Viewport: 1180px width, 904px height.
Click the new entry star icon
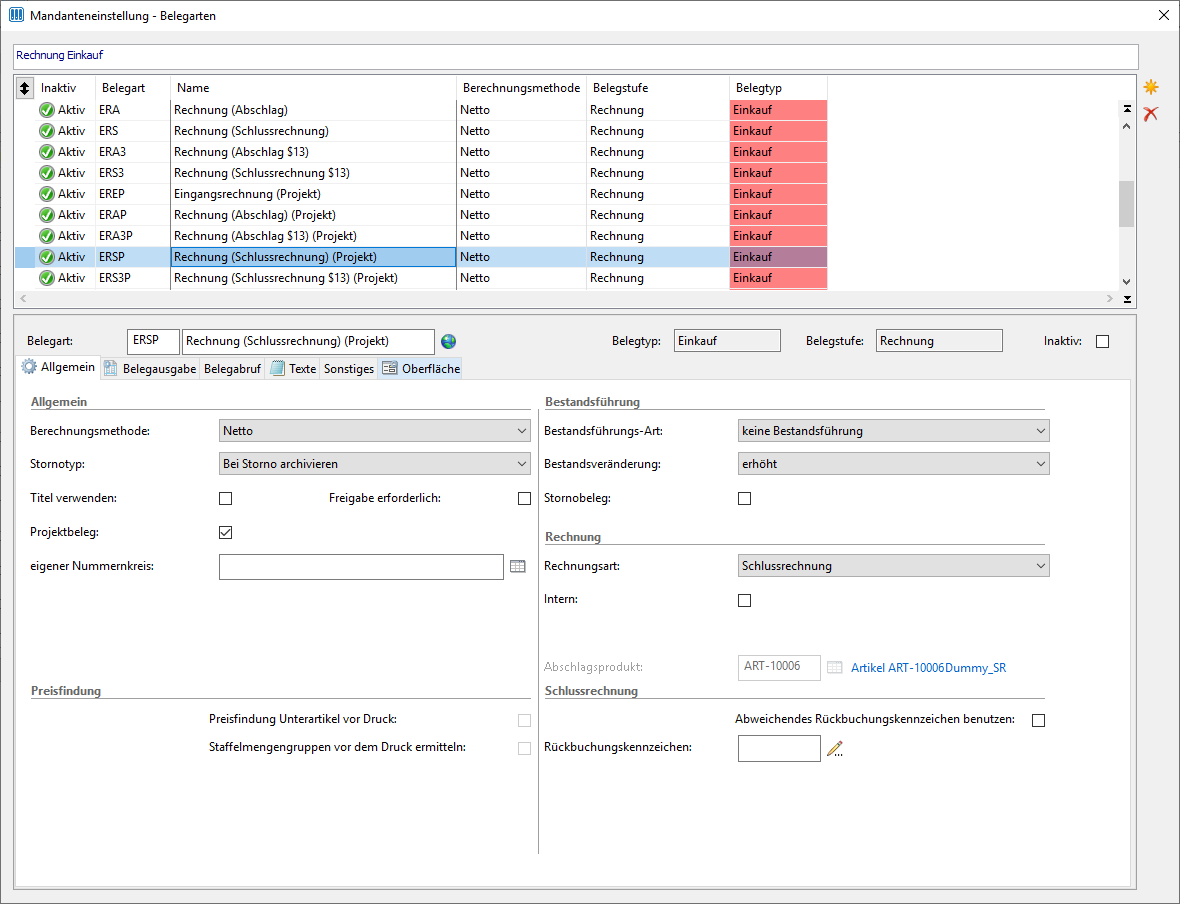[x=1151, y=87]
